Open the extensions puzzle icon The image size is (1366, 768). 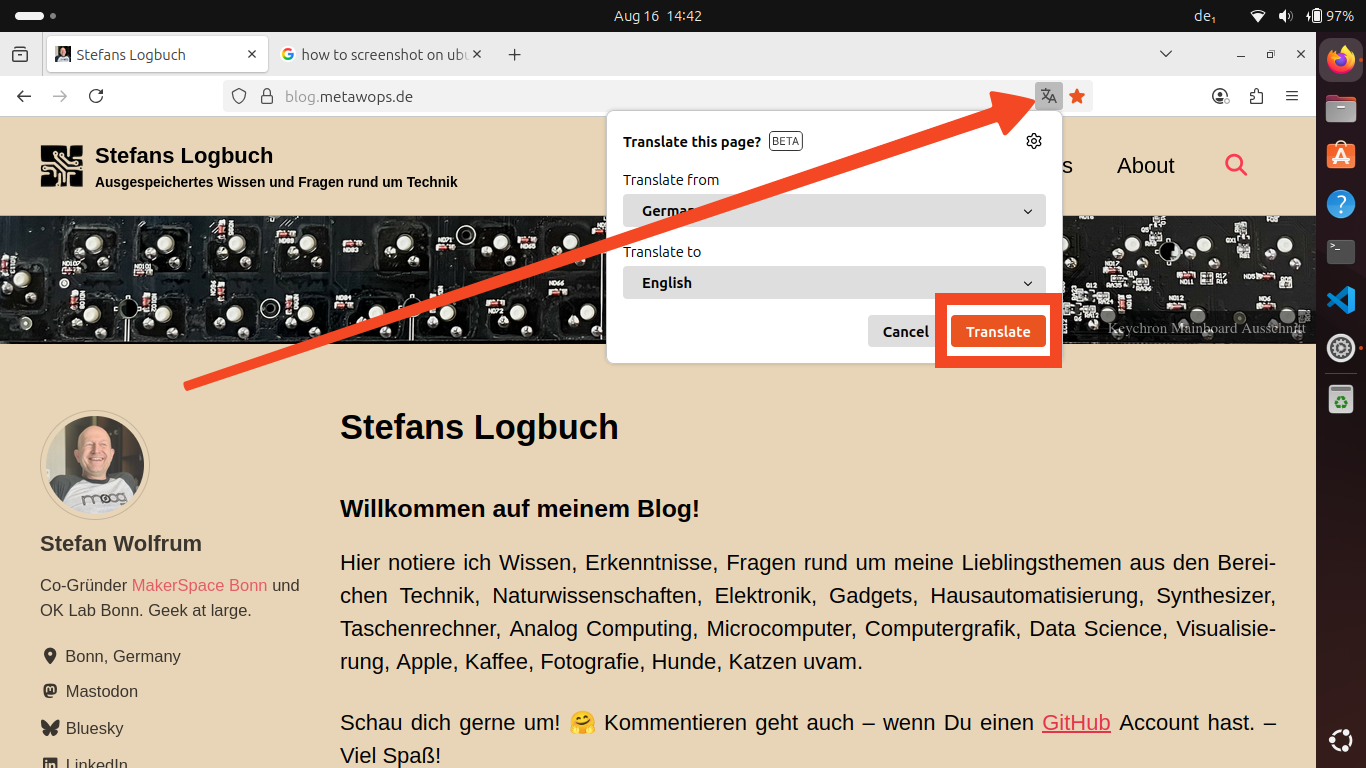1256,96
